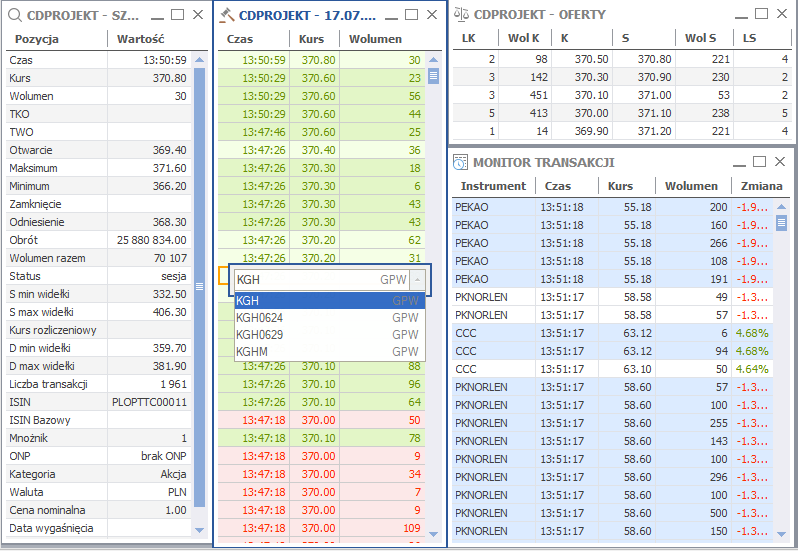This screenshot has height=551, width=798.
Task: Click the clock icon in MONITOR TRANSAKCJI window
Action: [x=460, y=162]
